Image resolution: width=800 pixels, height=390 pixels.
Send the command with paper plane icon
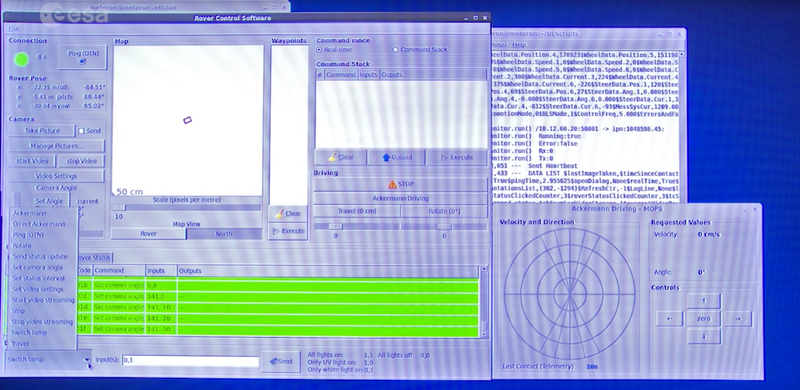coord(281,361)
